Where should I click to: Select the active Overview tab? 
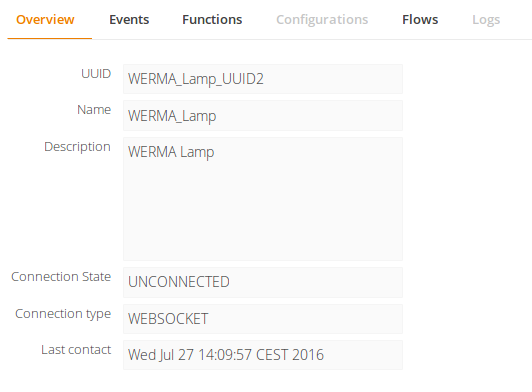pyautogui.click(x=45, y=20)
